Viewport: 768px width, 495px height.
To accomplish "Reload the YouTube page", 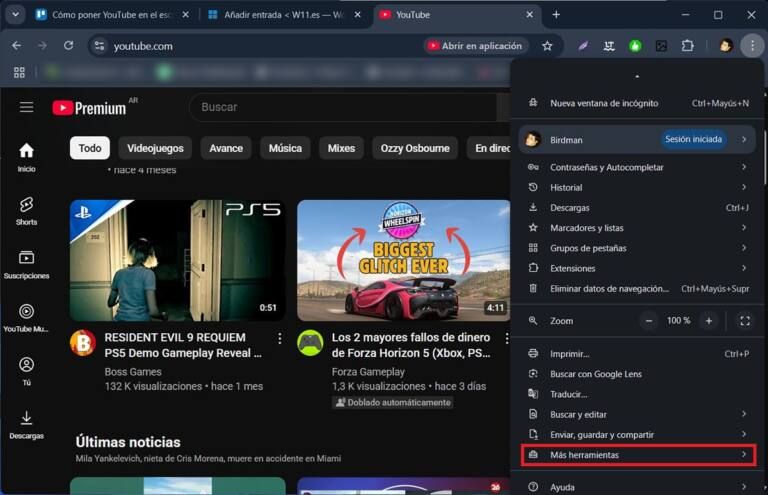I will click(x=69, y=46).
